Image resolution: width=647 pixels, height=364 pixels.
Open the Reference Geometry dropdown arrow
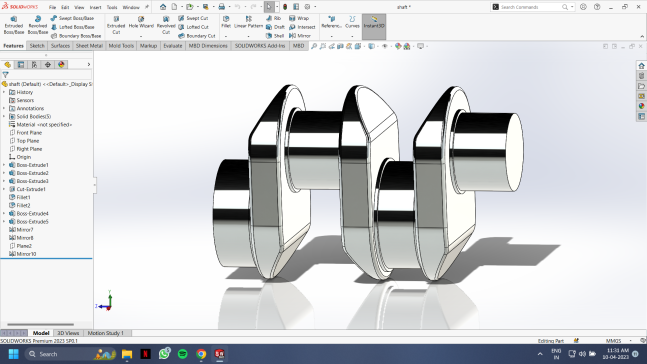[x=331, y=36]
